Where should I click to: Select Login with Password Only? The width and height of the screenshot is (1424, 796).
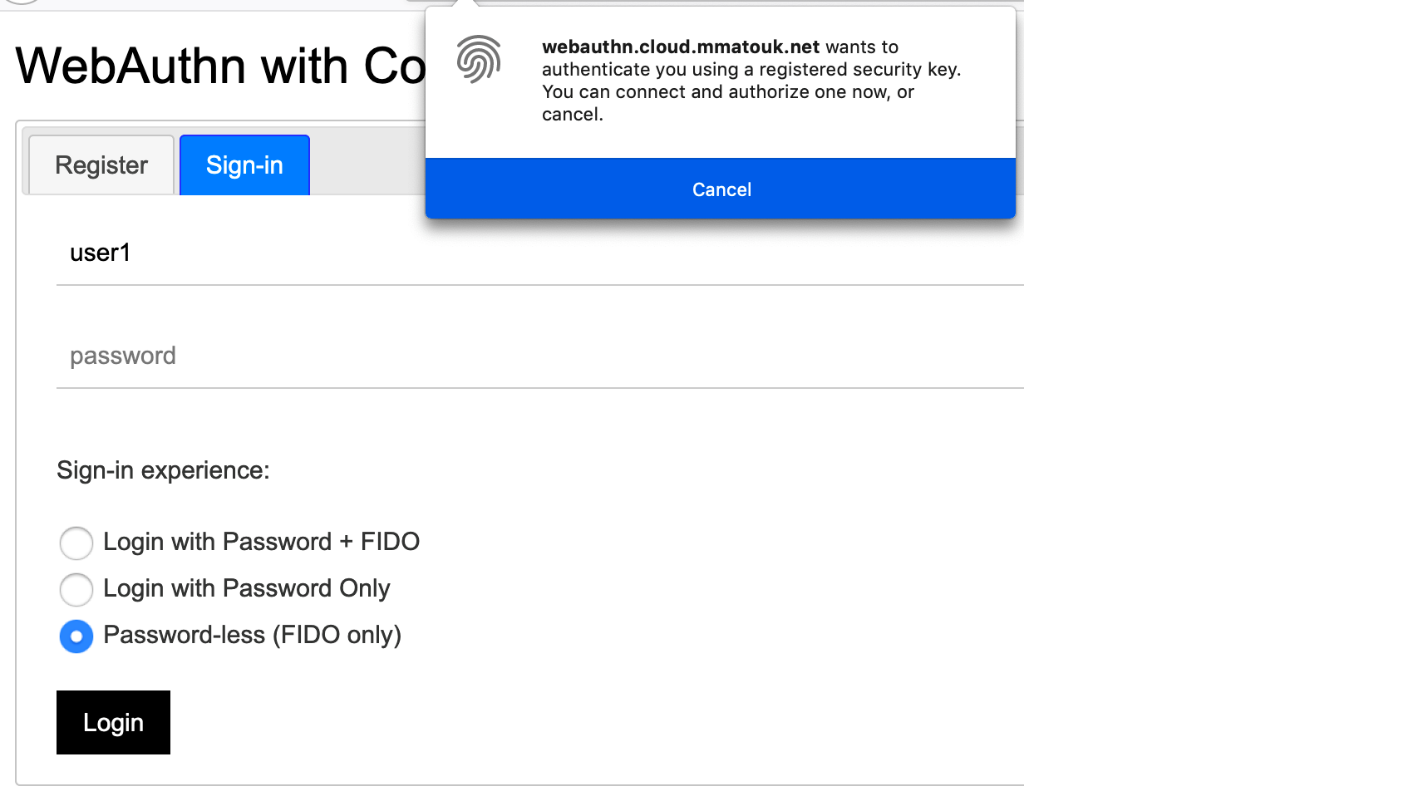(76, 590)
